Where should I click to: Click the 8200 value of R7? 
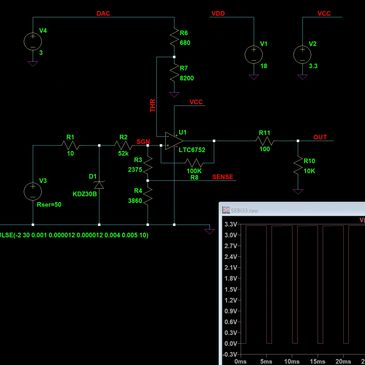187,78
